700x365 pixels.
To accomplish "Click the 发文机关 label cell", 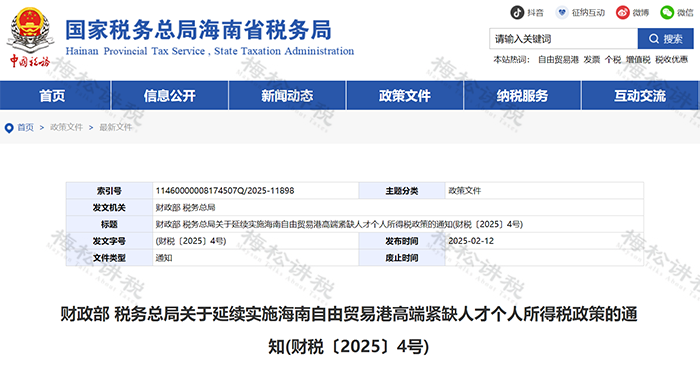I will 109,207.
